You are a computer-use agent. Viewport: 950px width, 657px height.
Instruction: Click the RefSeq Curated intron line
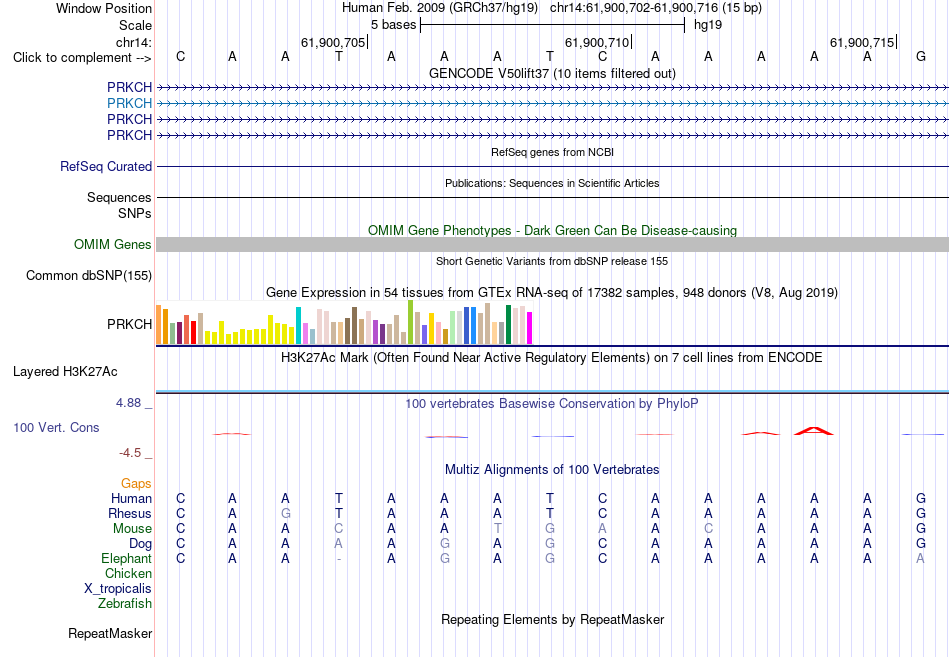552,166
